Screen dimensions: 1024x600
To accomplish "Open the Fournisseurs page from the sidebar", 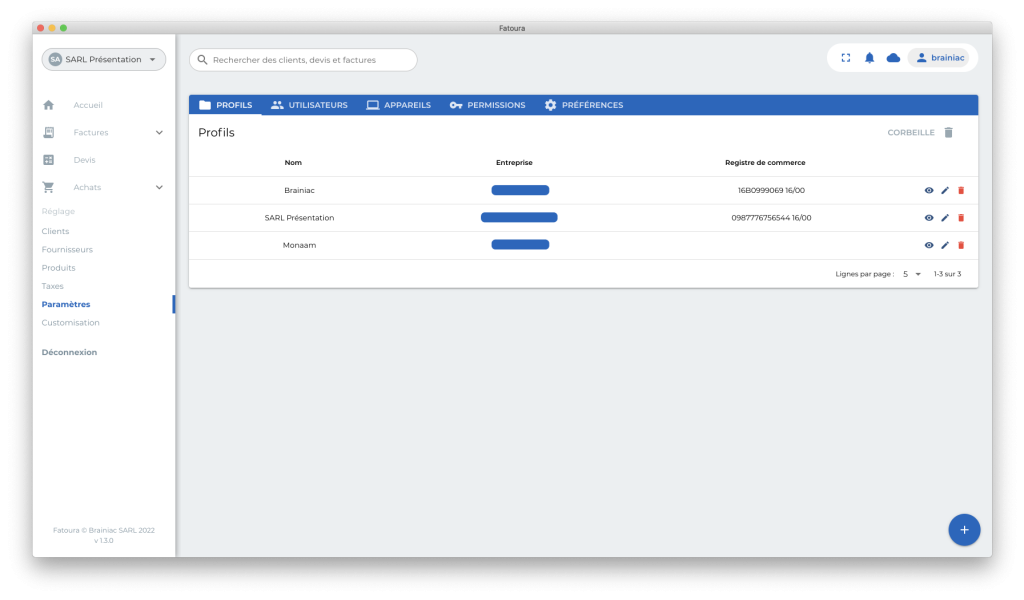I will (66, 249).
